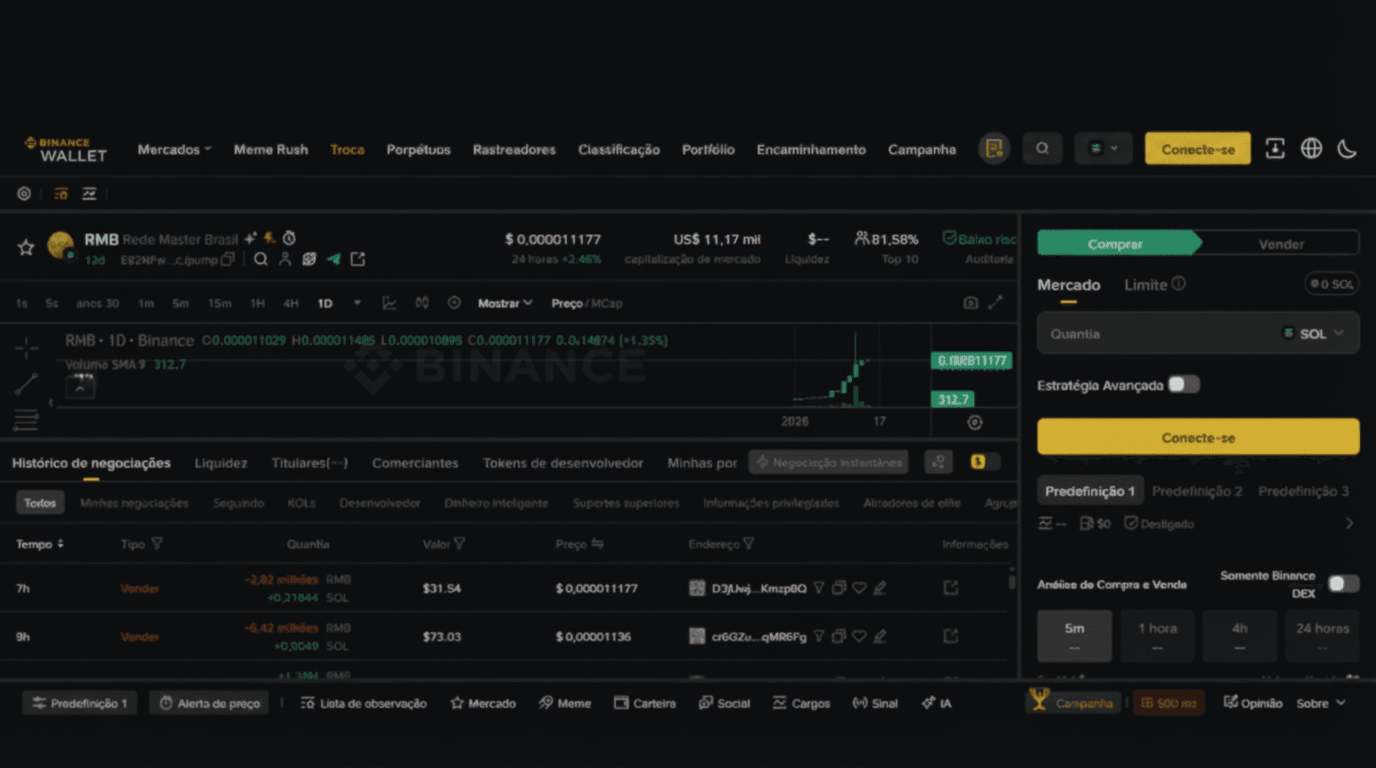
Task: Switch to the Liquidez tab
Action: 221,463
